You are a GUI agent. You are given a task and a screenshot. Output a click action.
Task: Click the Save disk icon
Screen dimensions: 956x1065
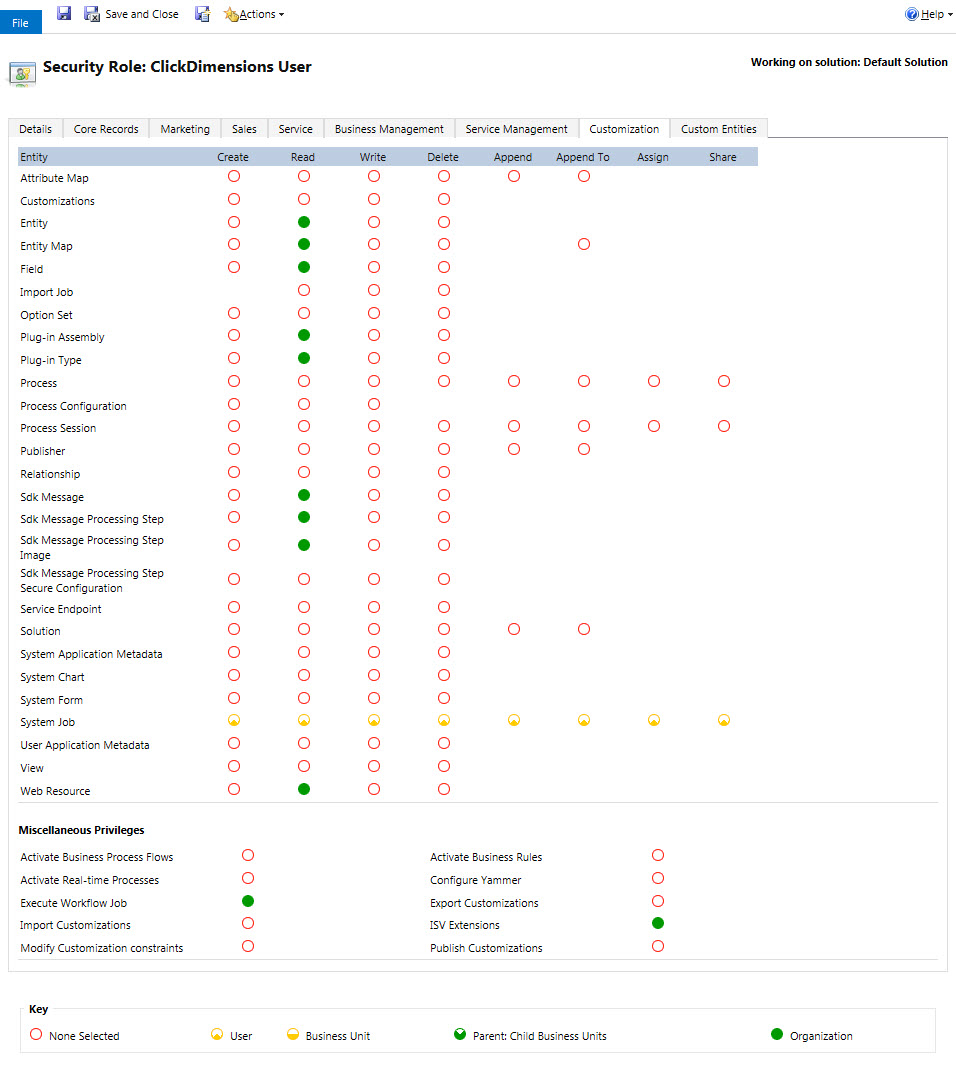(64, 13)
